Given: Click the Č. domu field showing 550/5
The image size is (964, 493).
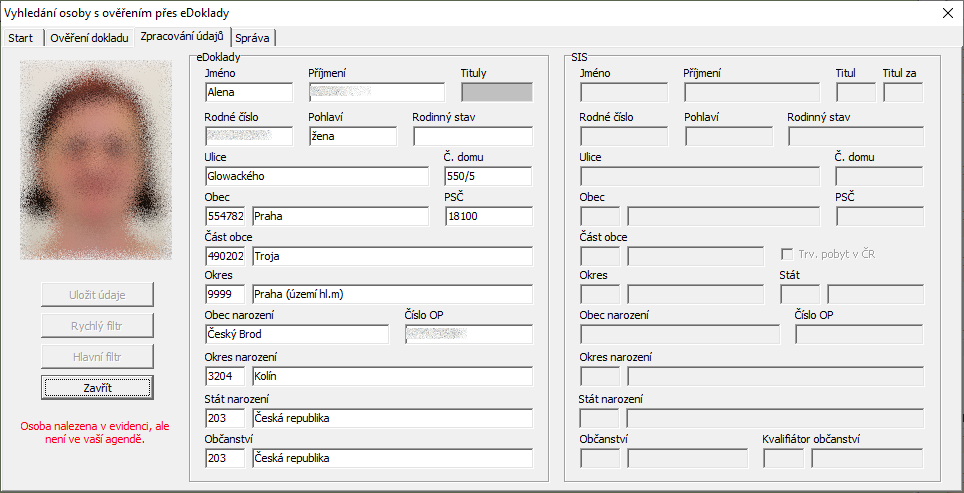Looking at the screenshot, I should (x=488, y=176).
